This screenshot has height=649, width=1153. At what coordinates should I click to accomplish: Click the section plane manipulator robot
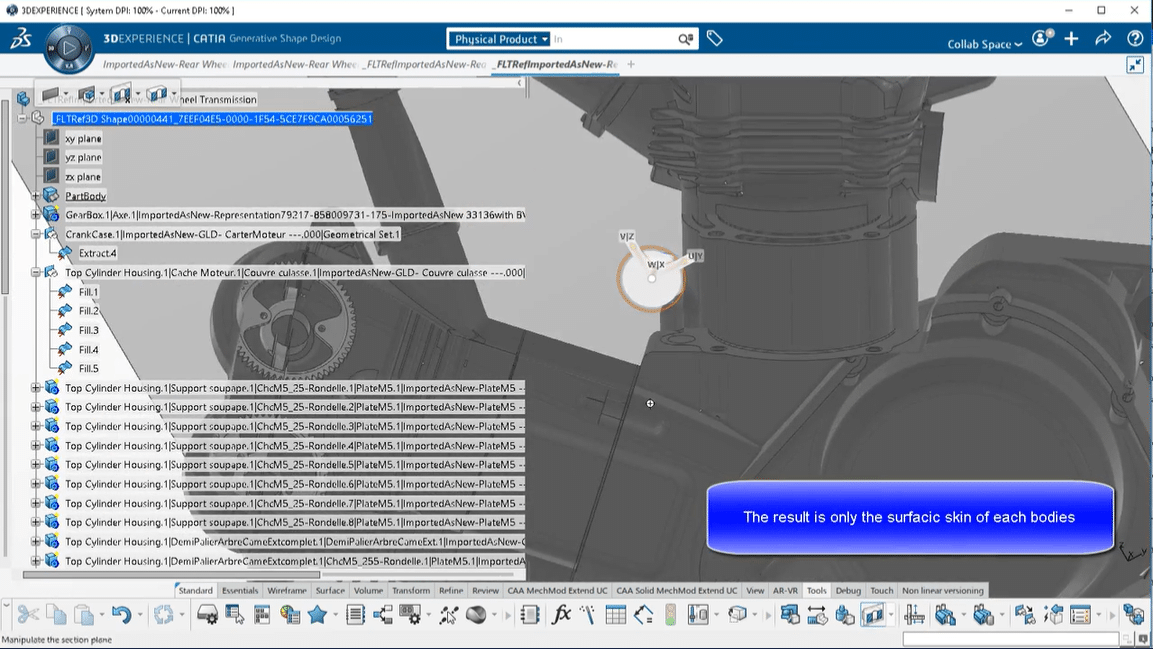click(652, 278)
